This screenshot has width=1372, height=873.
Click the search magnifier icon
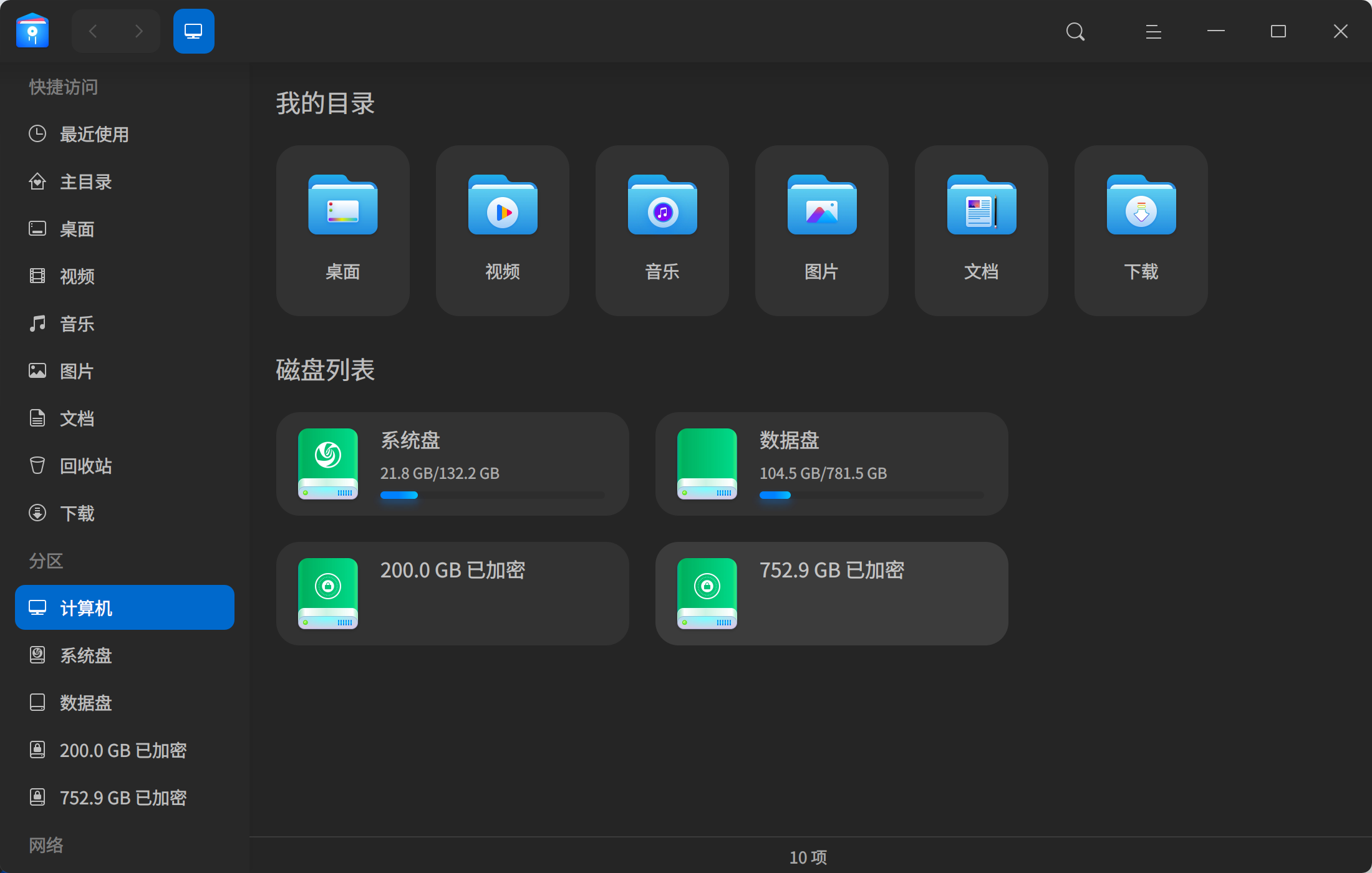[x=1075, y=31]
